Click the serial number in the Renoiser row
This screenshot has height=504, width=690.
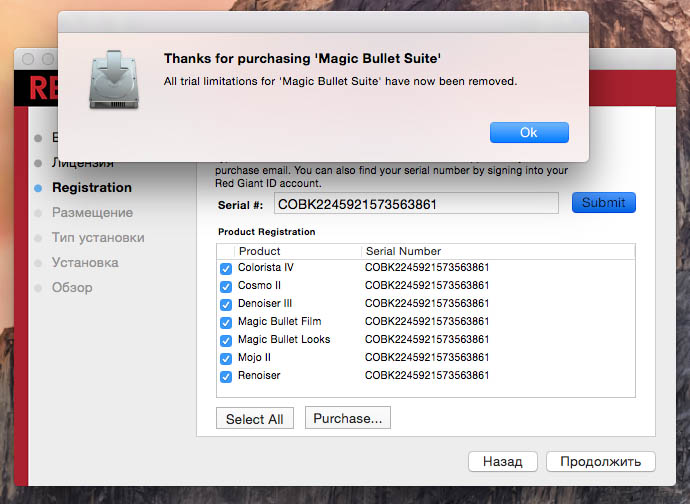click(427, 375)
